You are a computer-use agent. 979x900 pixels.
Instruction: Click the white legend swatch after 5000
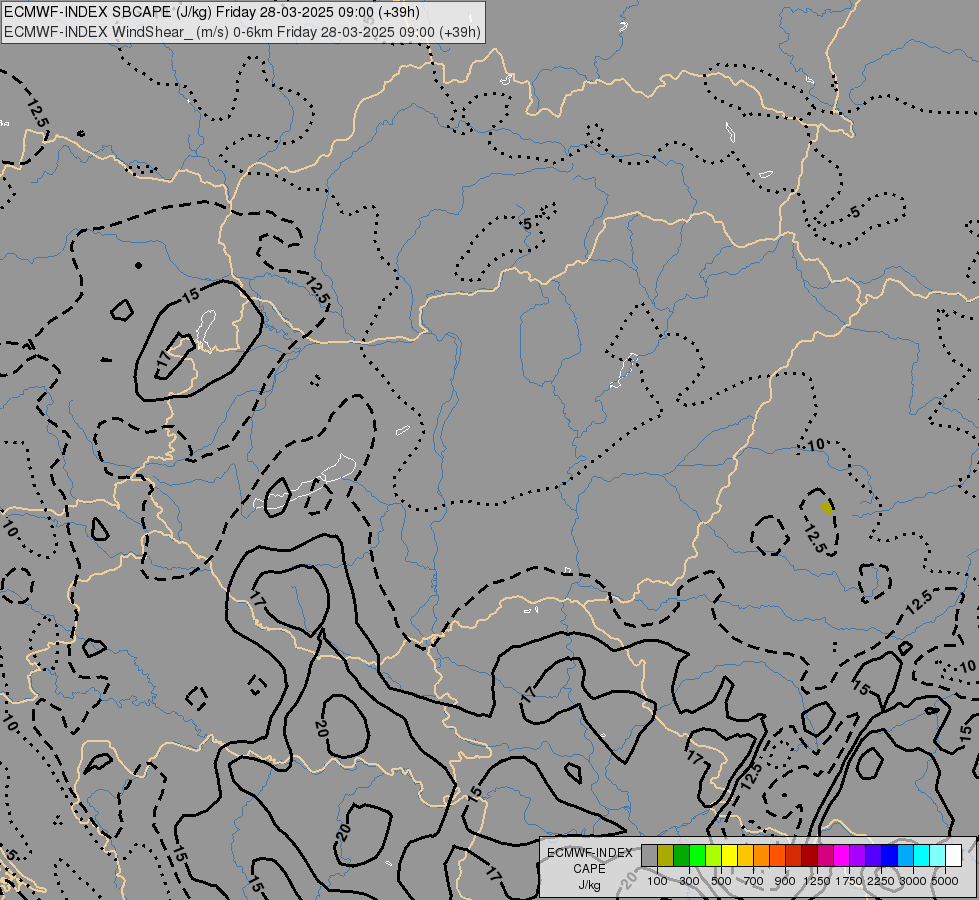point(953,856)
